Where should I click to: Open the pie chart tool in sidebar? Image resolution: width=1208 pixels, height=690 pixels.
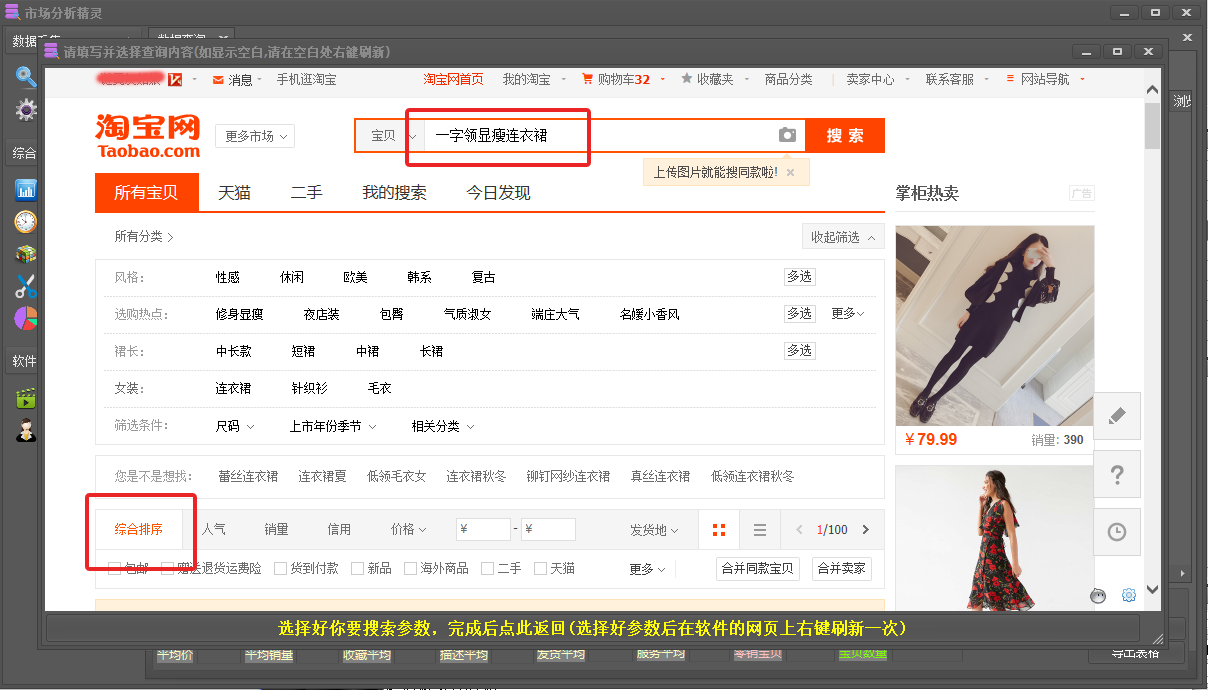(26, 318)
